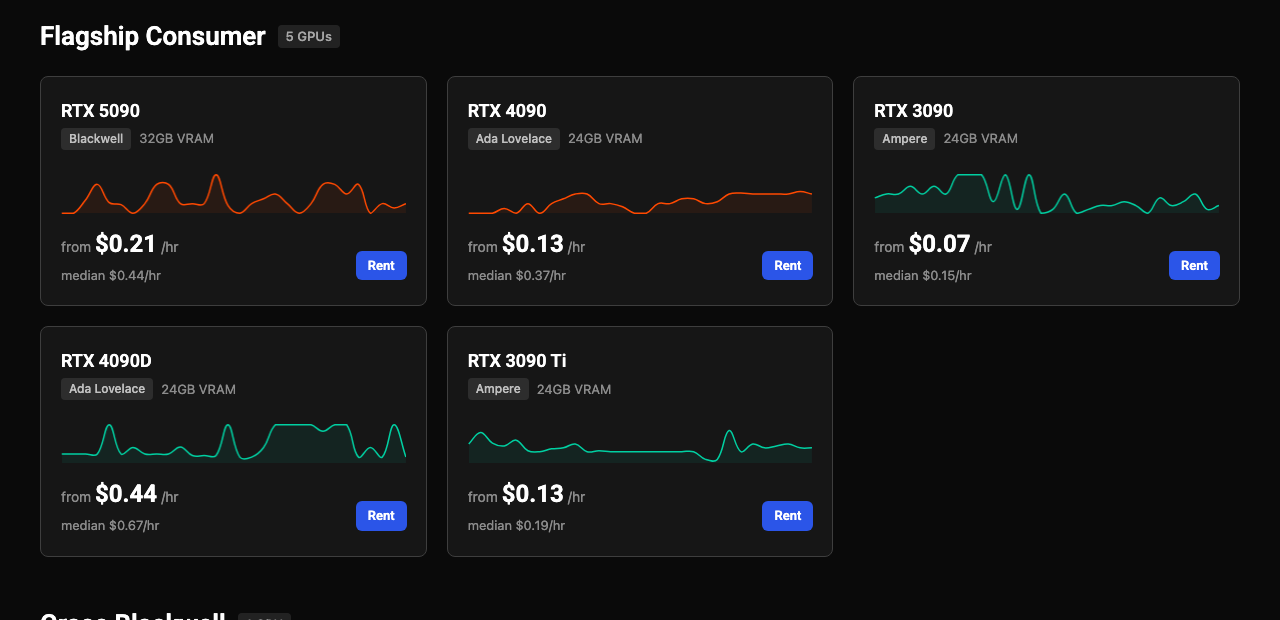The width and height of the screenshot is (1280, 620).
Task: Click the RTX 3090 Ti price history sparkline
Action: pos(640,446)
